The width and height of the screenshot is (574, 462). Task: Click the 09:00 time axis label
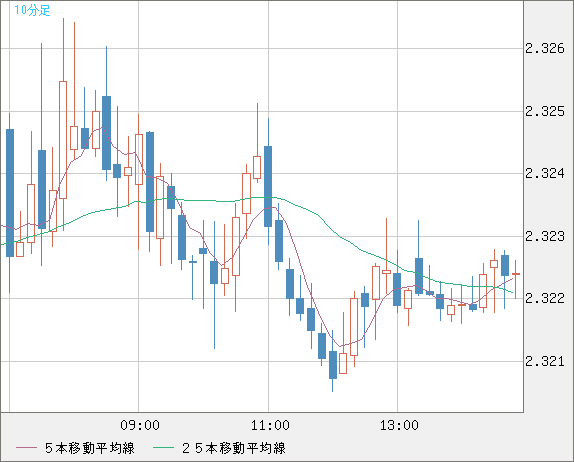click(140, 425)
